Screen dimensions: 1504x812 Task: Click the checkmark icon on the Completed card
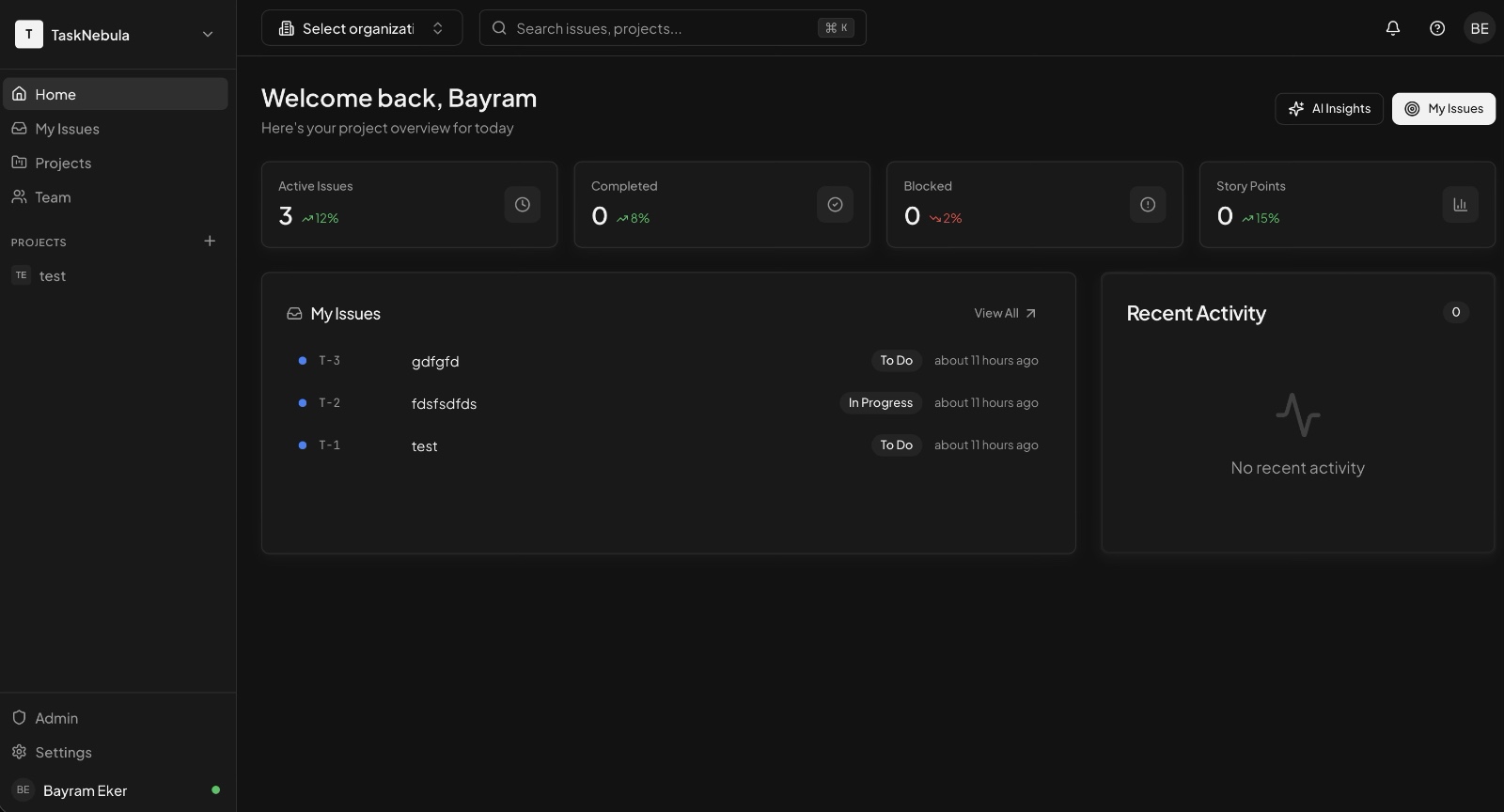click(835, 205)
